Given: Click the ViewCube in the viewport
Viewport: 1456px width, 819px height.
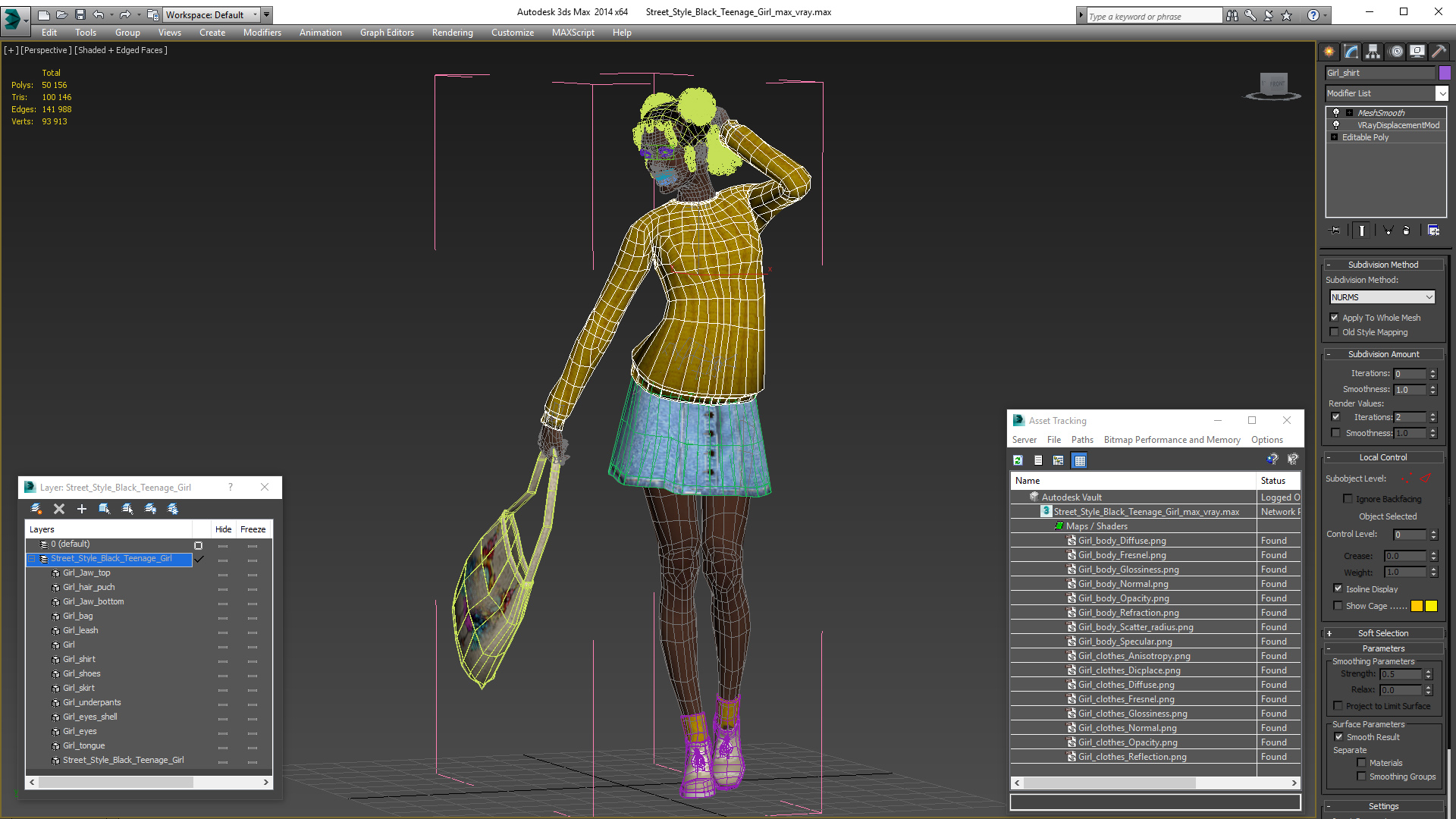Looking at the screenshot, I should tap(1273, 86).
